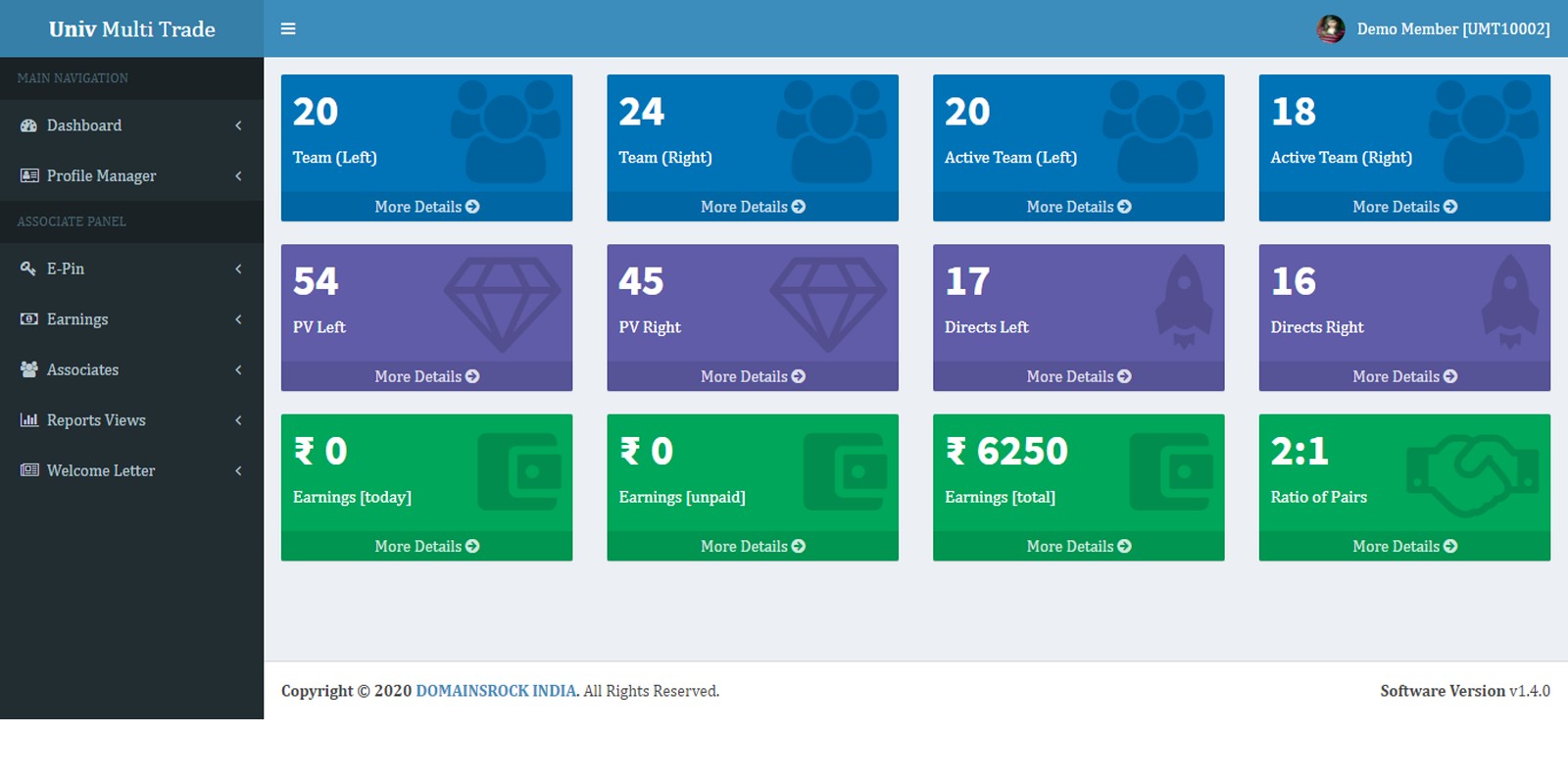Click the wallet icon on Earnings [today] card

(519, 472)
